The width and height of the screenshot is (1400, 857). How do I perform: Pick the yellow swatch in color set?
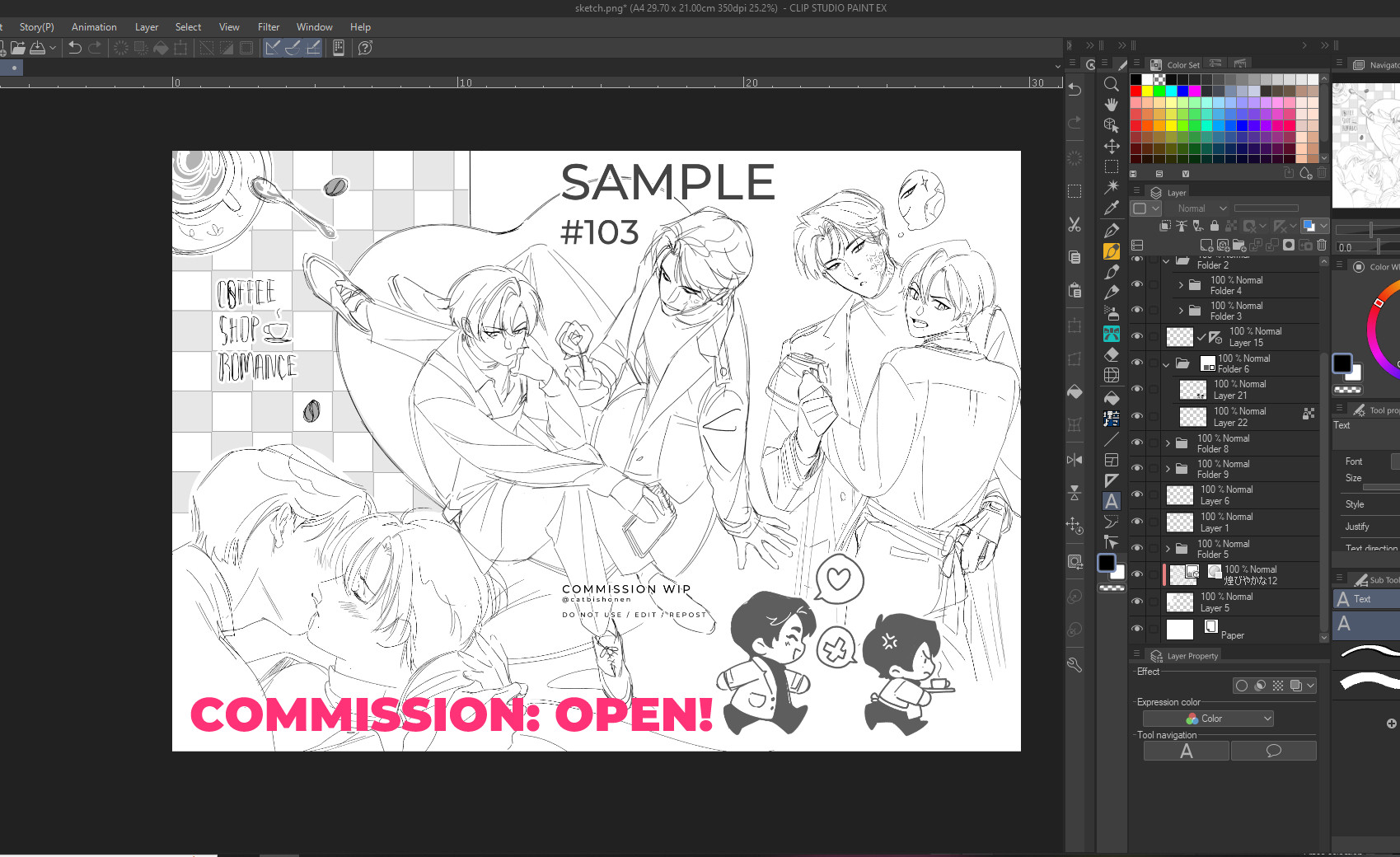tap(1147, 91)
